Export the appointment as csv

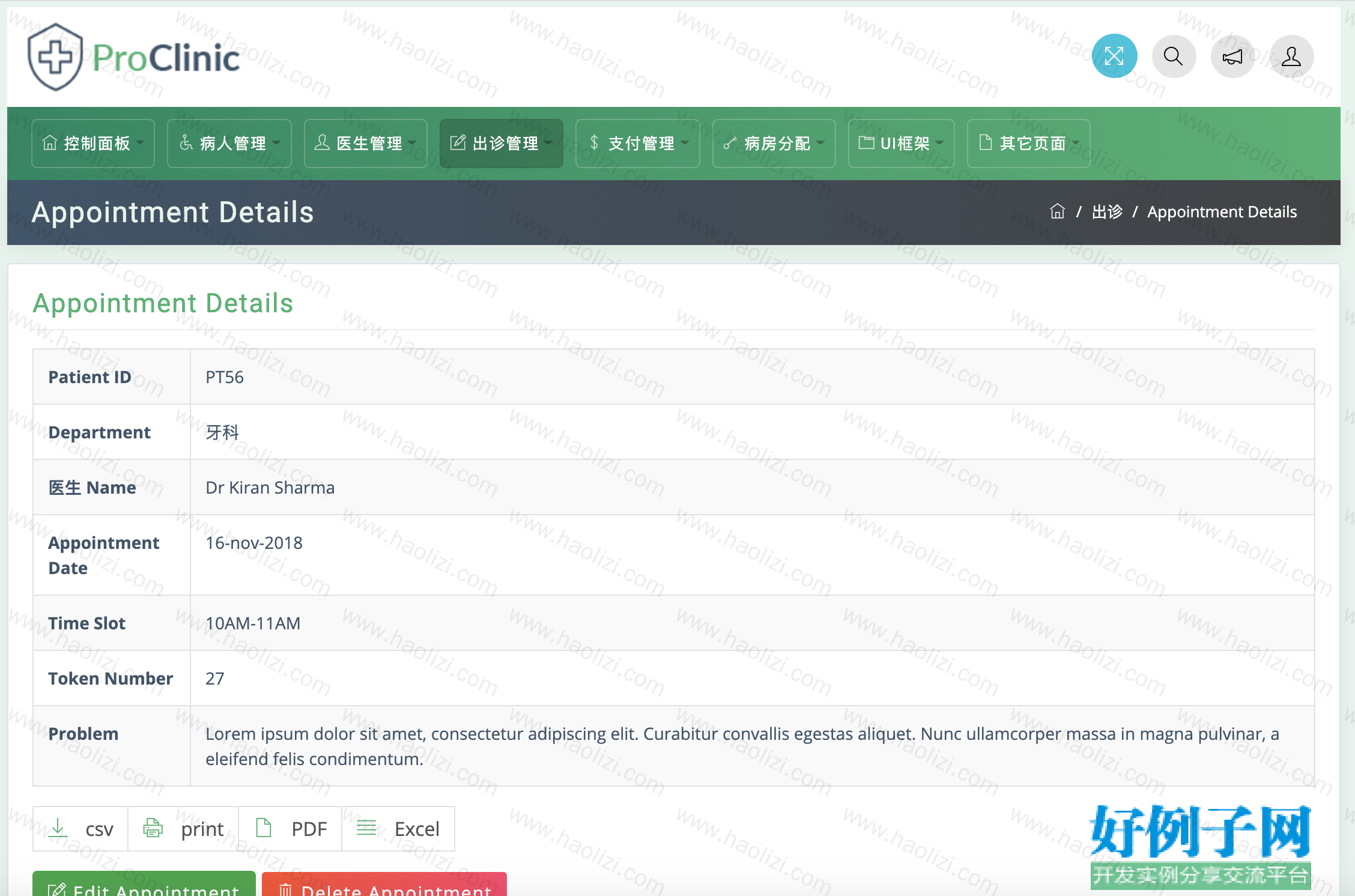[80, 829]
